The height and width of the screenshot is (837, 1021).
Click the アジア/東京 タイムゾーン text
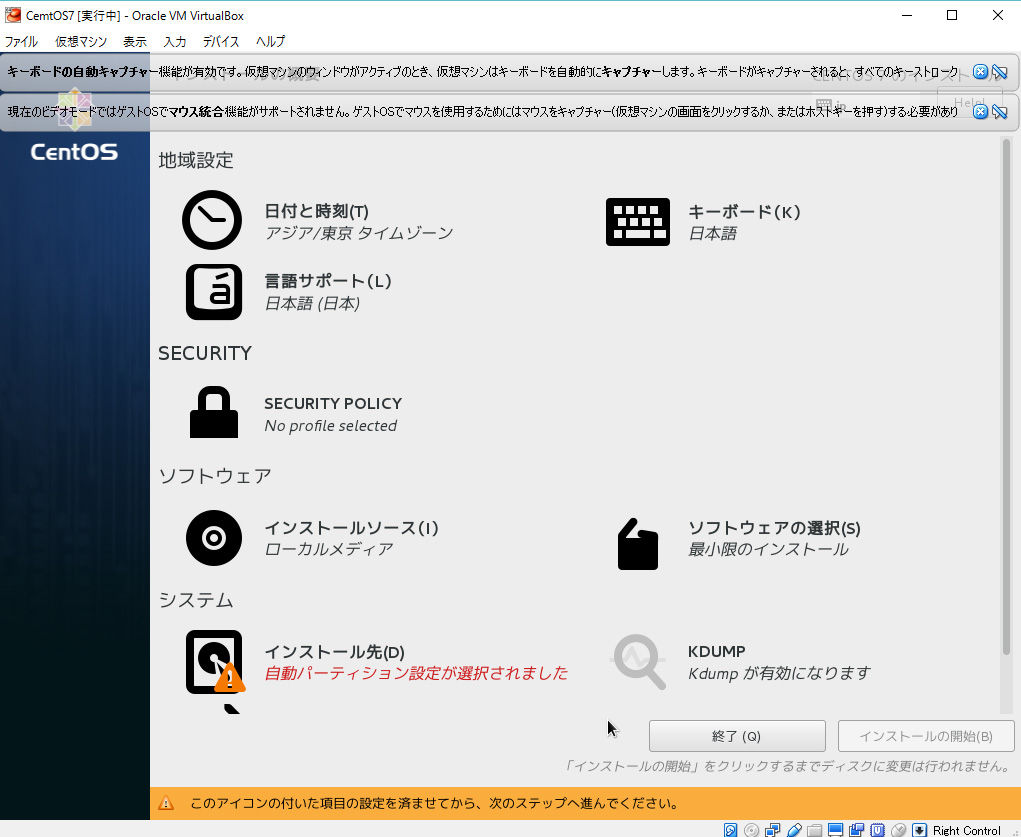click(359, 233)
